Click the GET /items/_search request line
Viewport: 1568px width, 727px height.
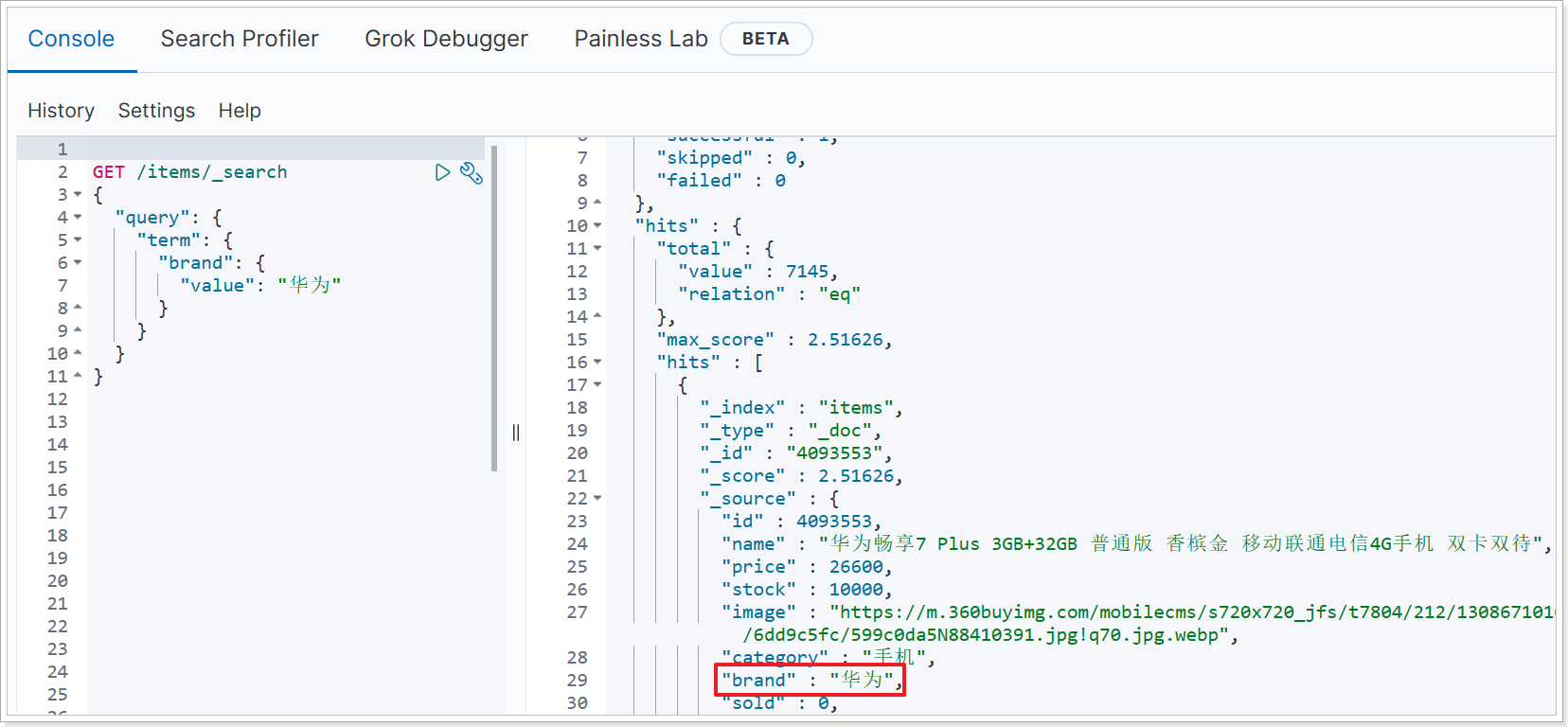(189, 172)
